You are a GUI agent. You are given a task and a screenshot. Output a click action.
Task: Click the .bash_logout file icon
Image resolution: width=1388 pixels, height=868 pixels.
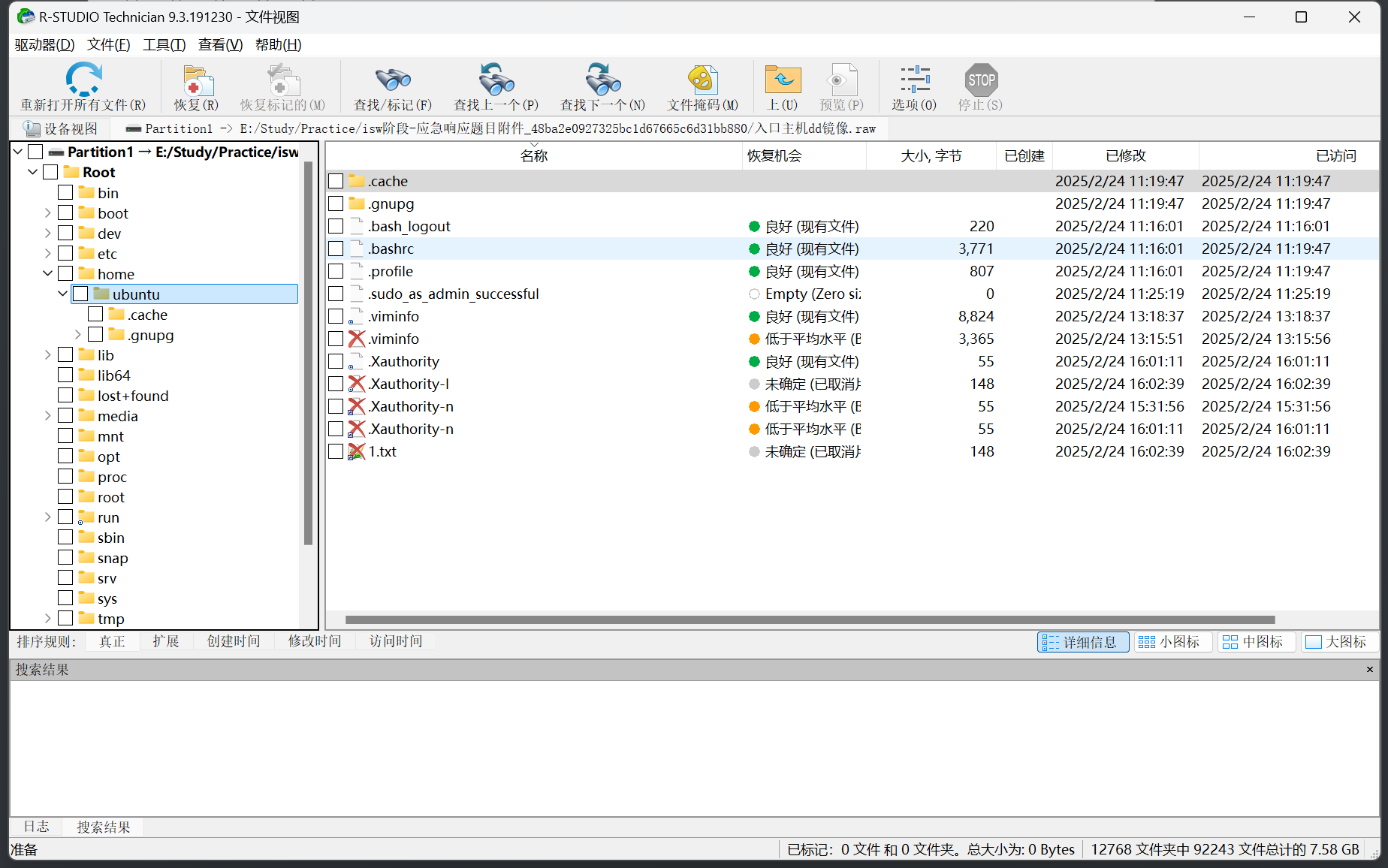pyautogui.click(x=357, y=226)
